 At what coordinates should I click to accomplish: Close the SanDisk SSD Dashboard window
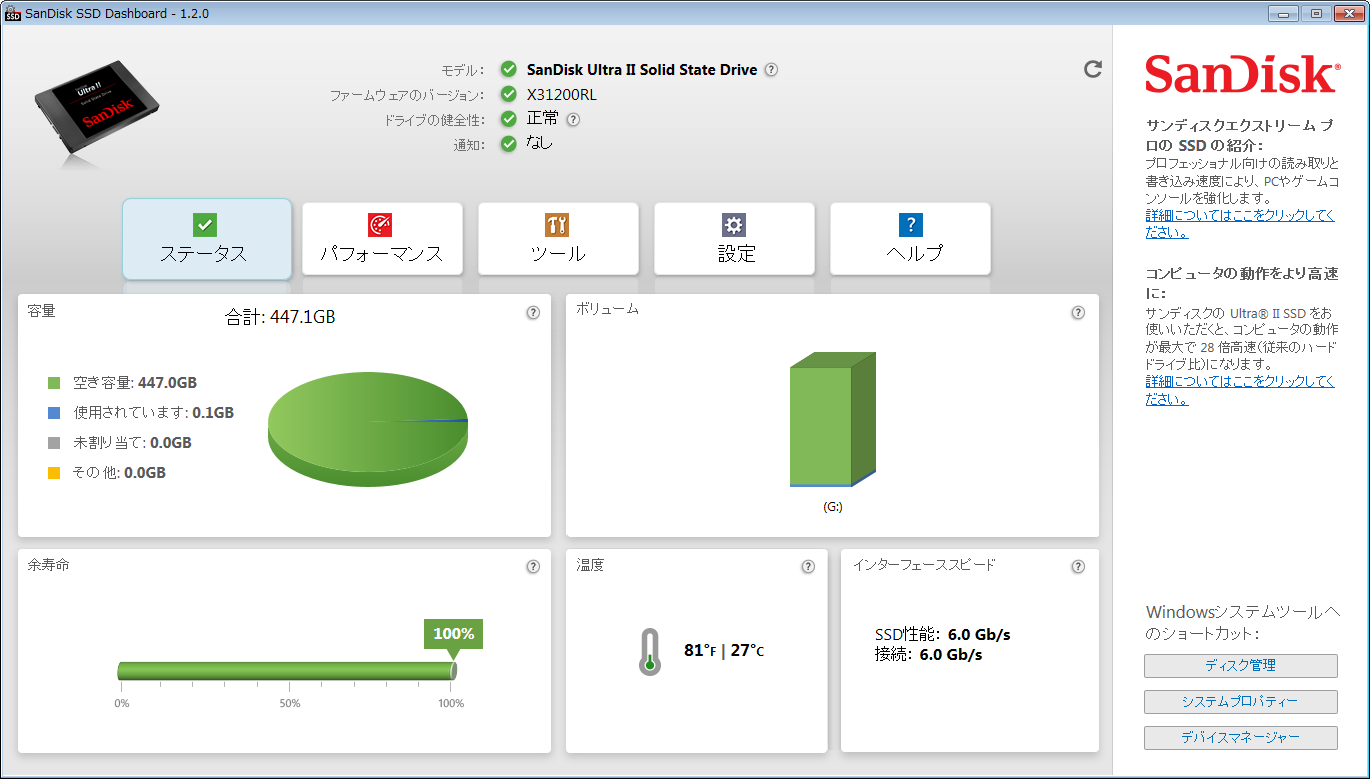point(1347,13)
